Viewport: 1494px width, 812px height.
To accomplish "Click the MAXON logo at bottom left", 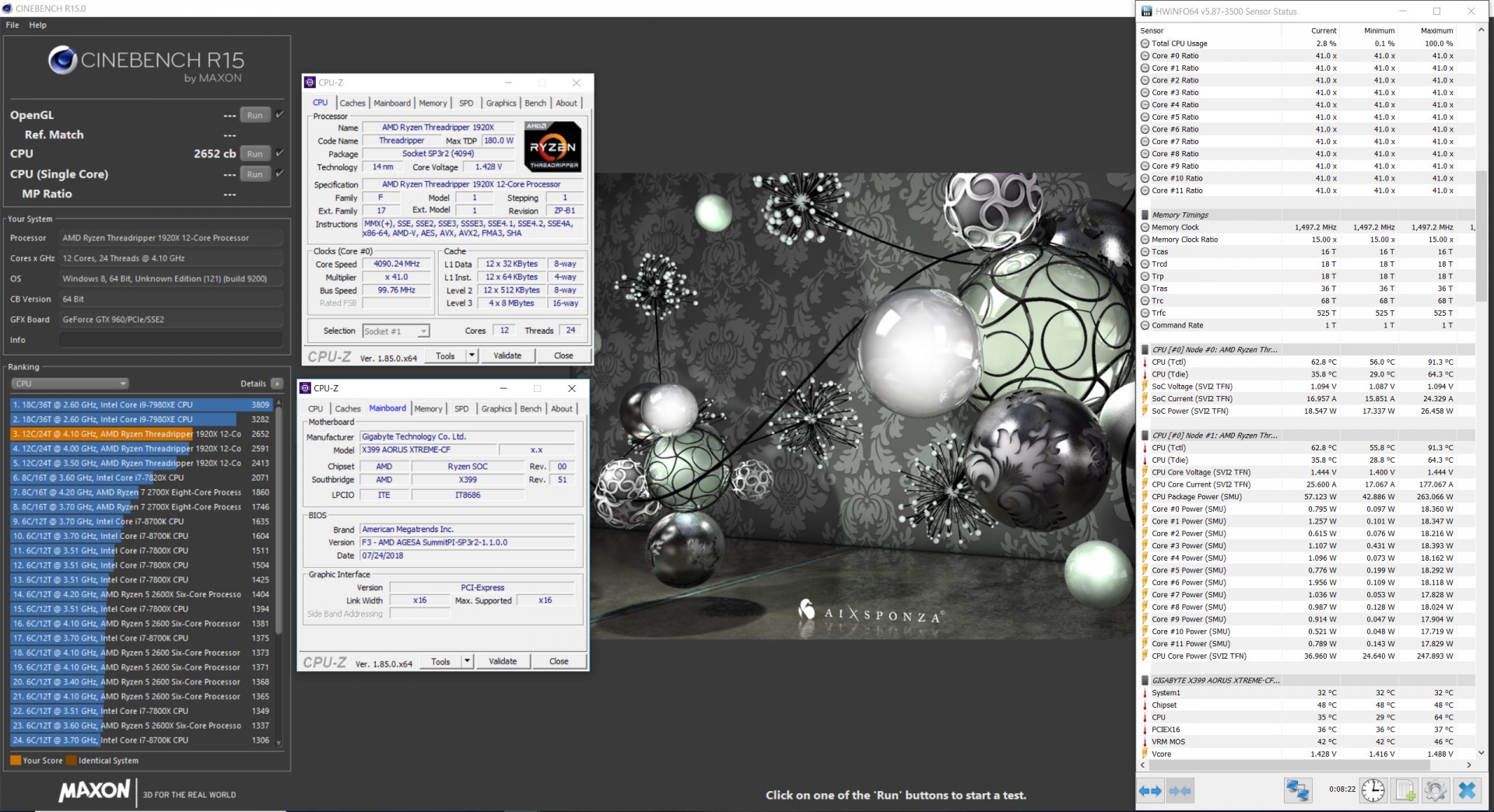I will [94, 791].
